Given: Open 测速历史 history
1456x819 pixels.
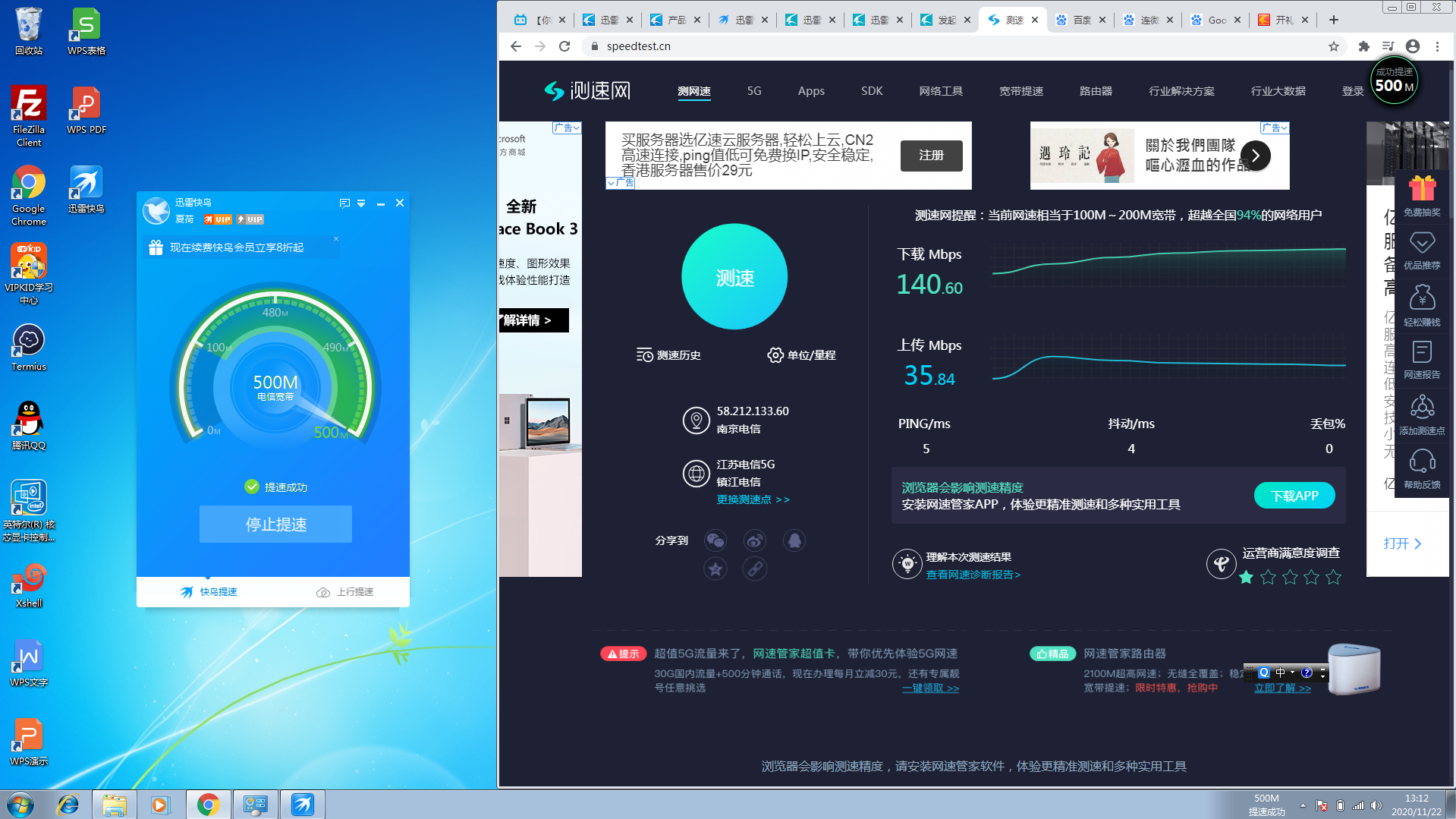Looking at the screenshot, I should click(x=668, y=355).
